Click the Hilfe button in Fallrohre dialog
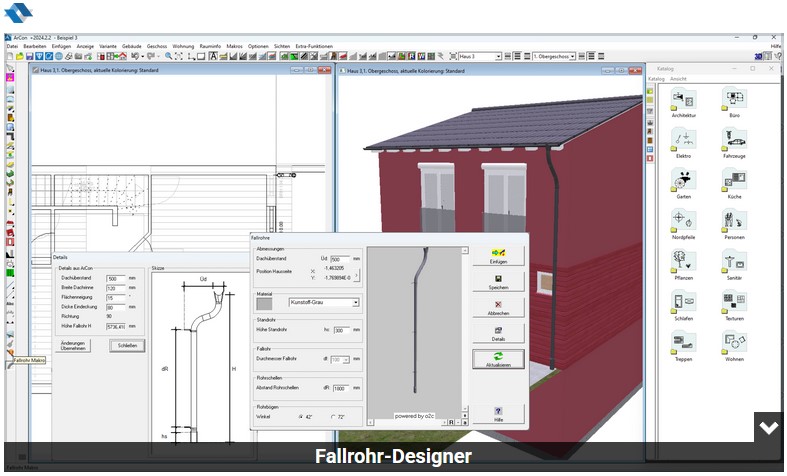Viewport: 787px width, 476px height. [x=498, y=414]
